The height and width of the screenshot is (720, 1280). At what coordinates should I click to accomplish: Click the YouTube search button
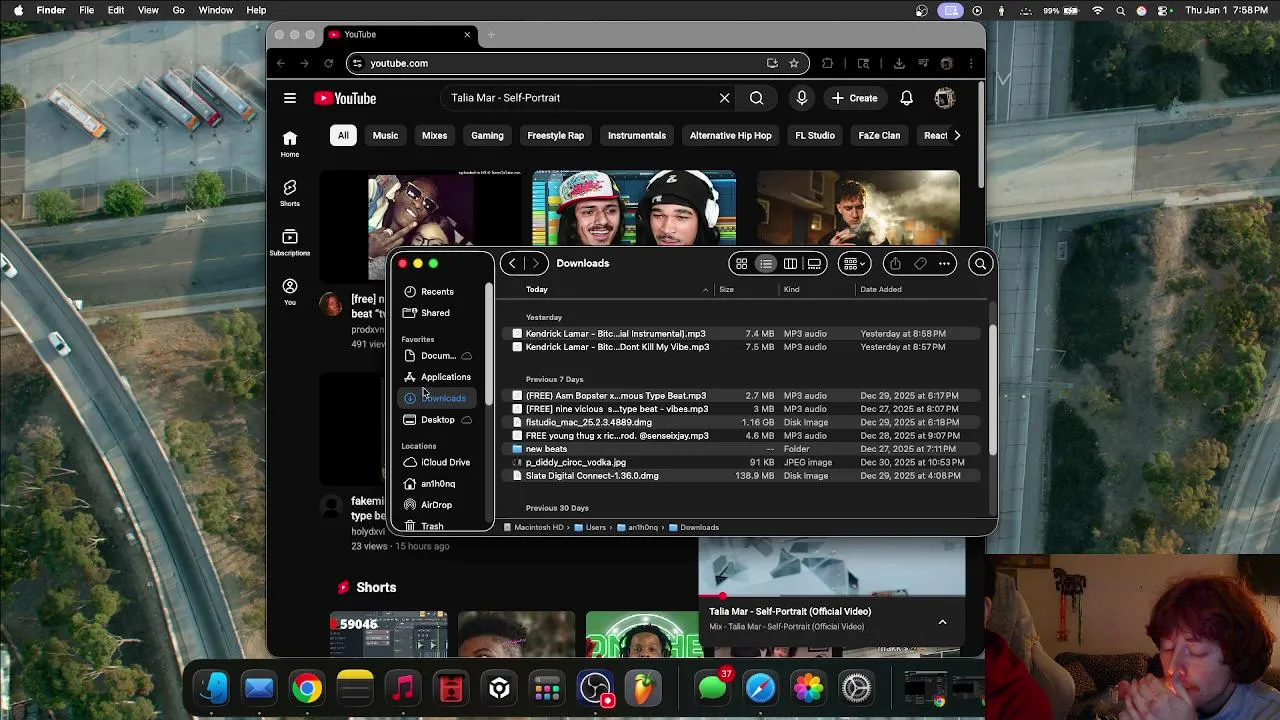coord(757,98)
